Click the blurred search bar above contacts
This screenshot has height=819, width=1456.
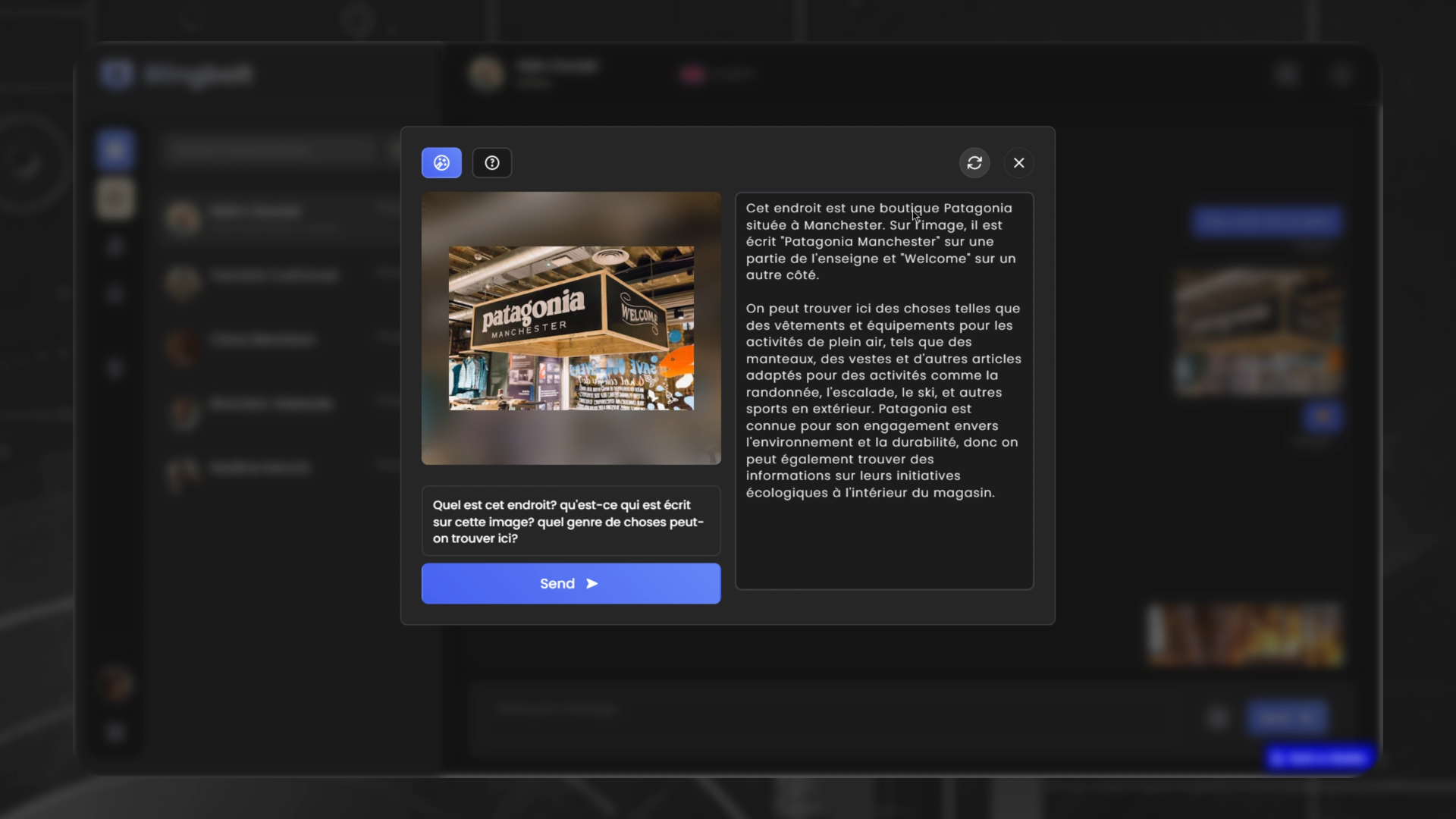273,149
